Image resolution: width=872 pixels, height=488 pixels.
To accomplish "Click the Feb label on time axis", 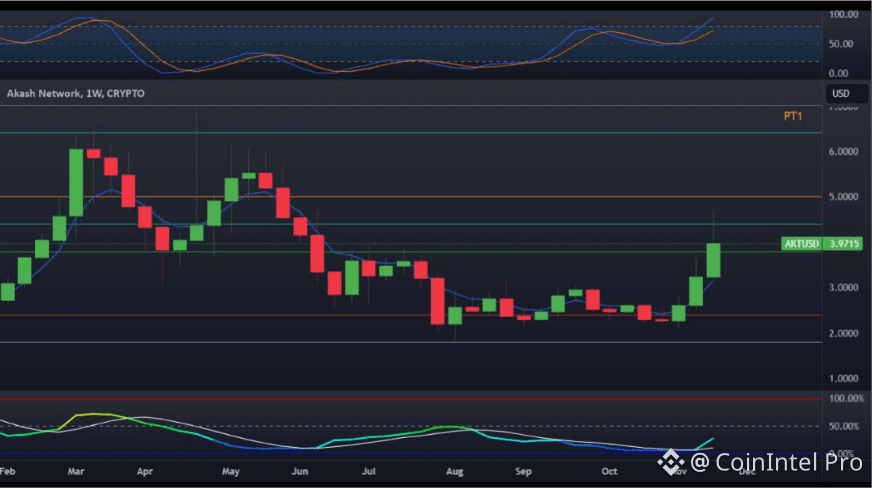I will click(x=7, y=471).
